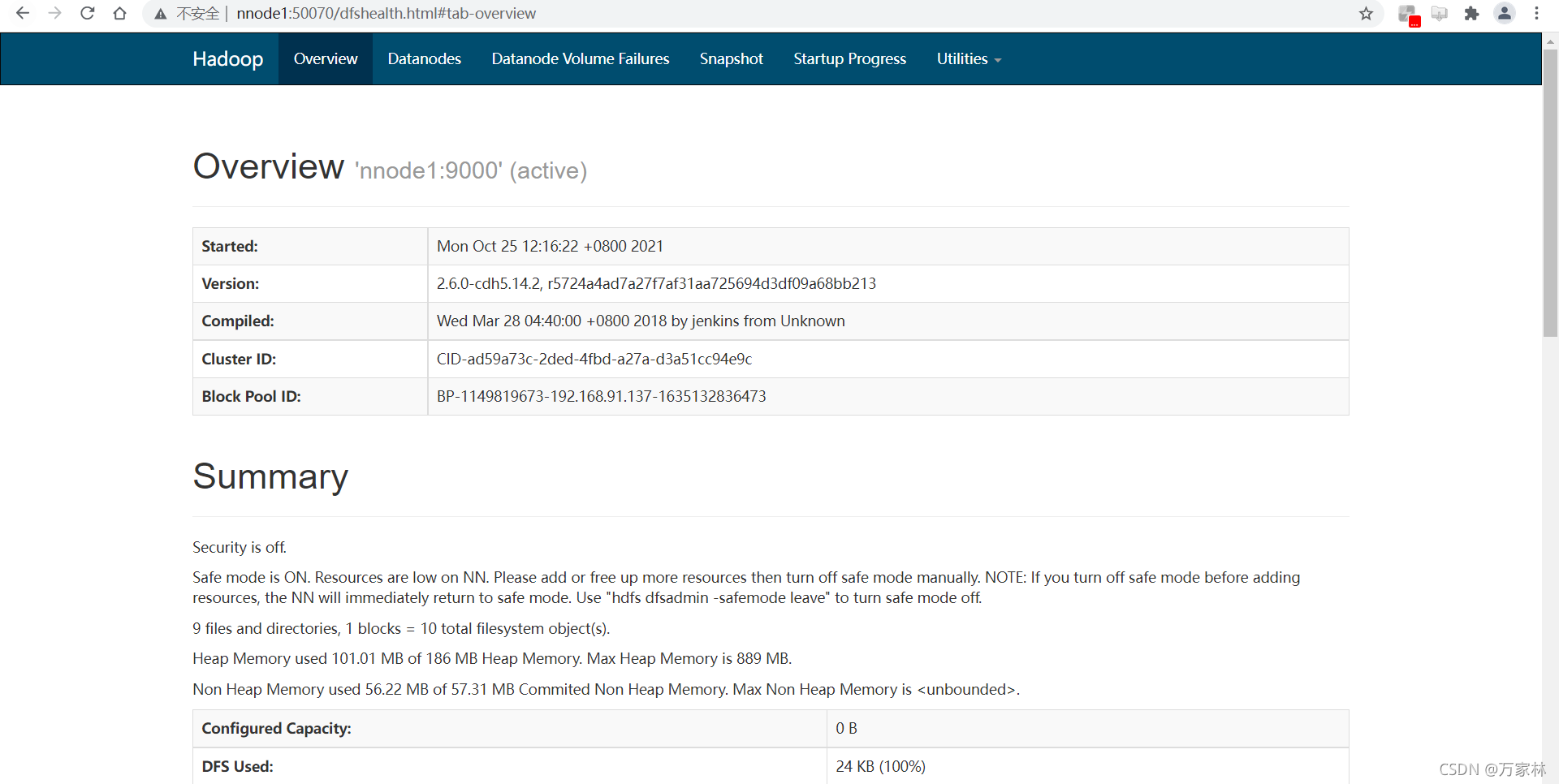The height and width of the screenshot is (784, 1559).
Task: Go back using the browser back arrow
Action: click(23, 13)
